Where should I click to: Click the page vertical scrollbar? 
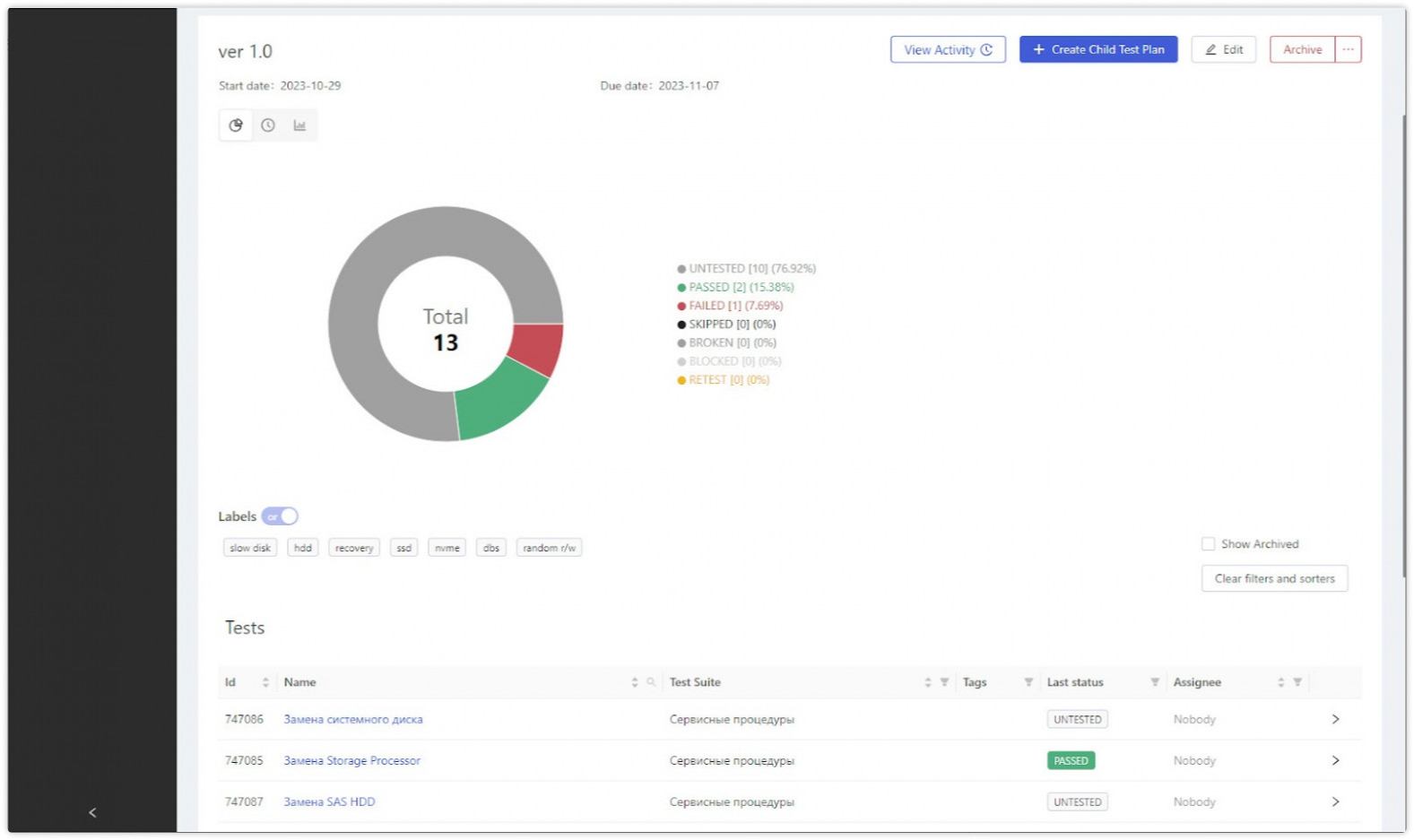[1404, 345]
